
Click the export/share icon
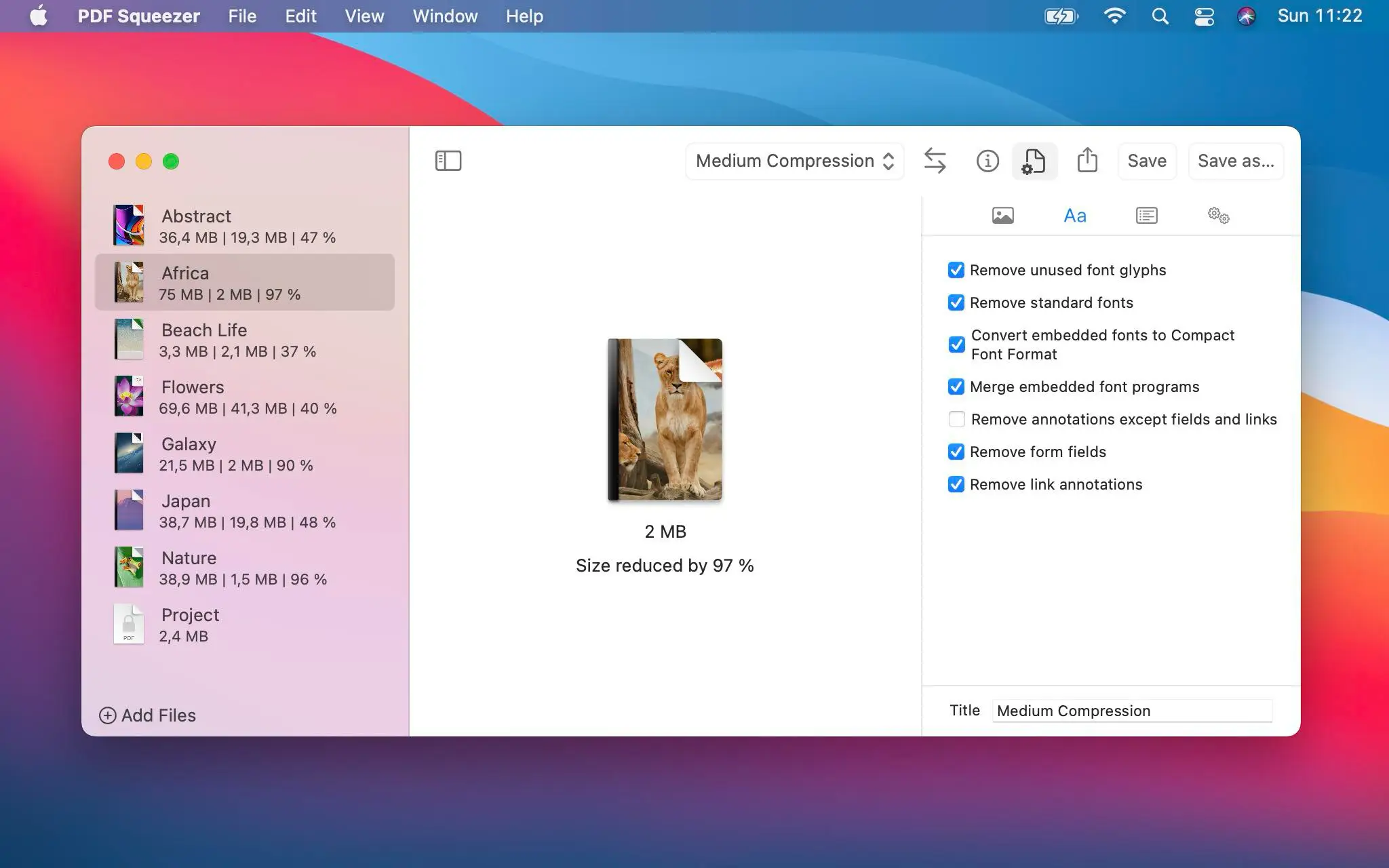tap(1087, 161)
